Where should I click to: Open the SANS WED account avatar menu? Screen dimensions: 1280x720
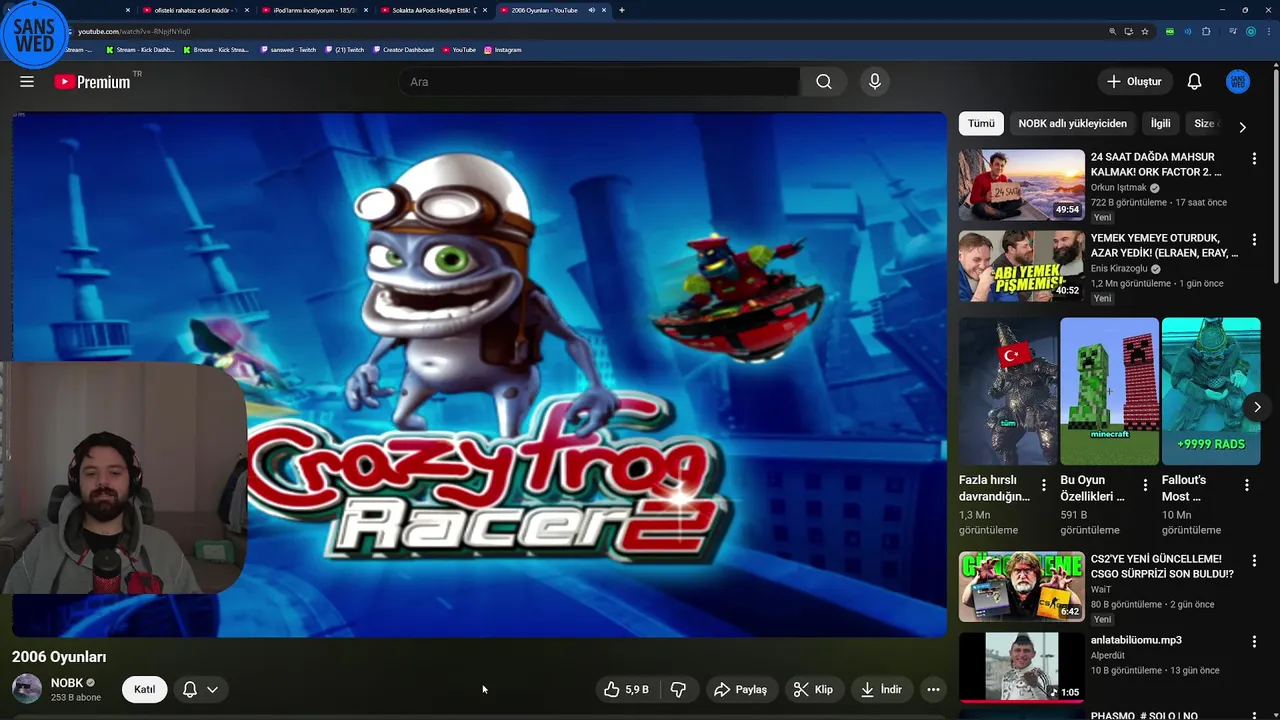click(1238, 82)
